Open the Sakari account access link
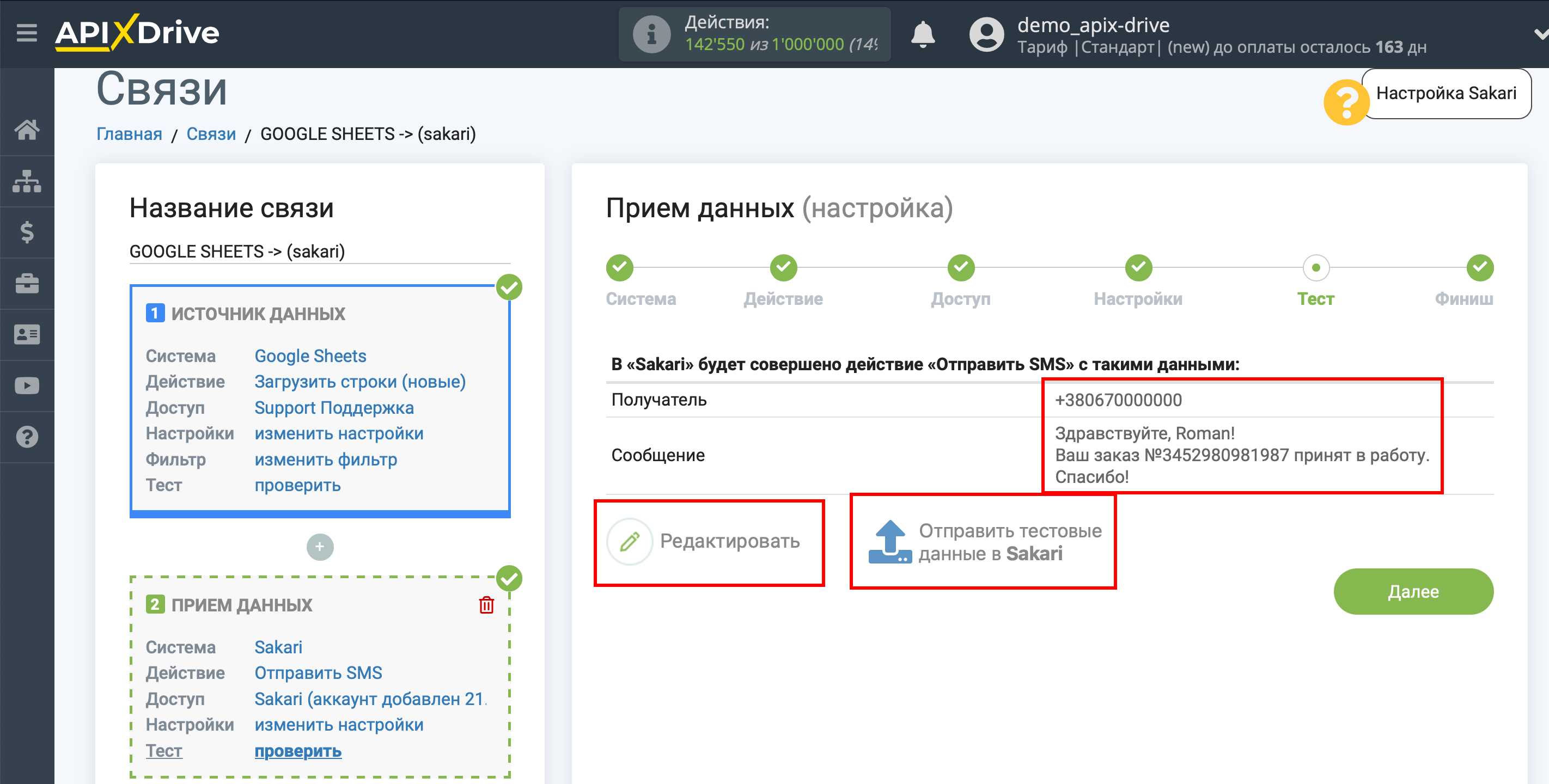The height and width of the screenshot is (784, 1549). click(x=370, y=699)
